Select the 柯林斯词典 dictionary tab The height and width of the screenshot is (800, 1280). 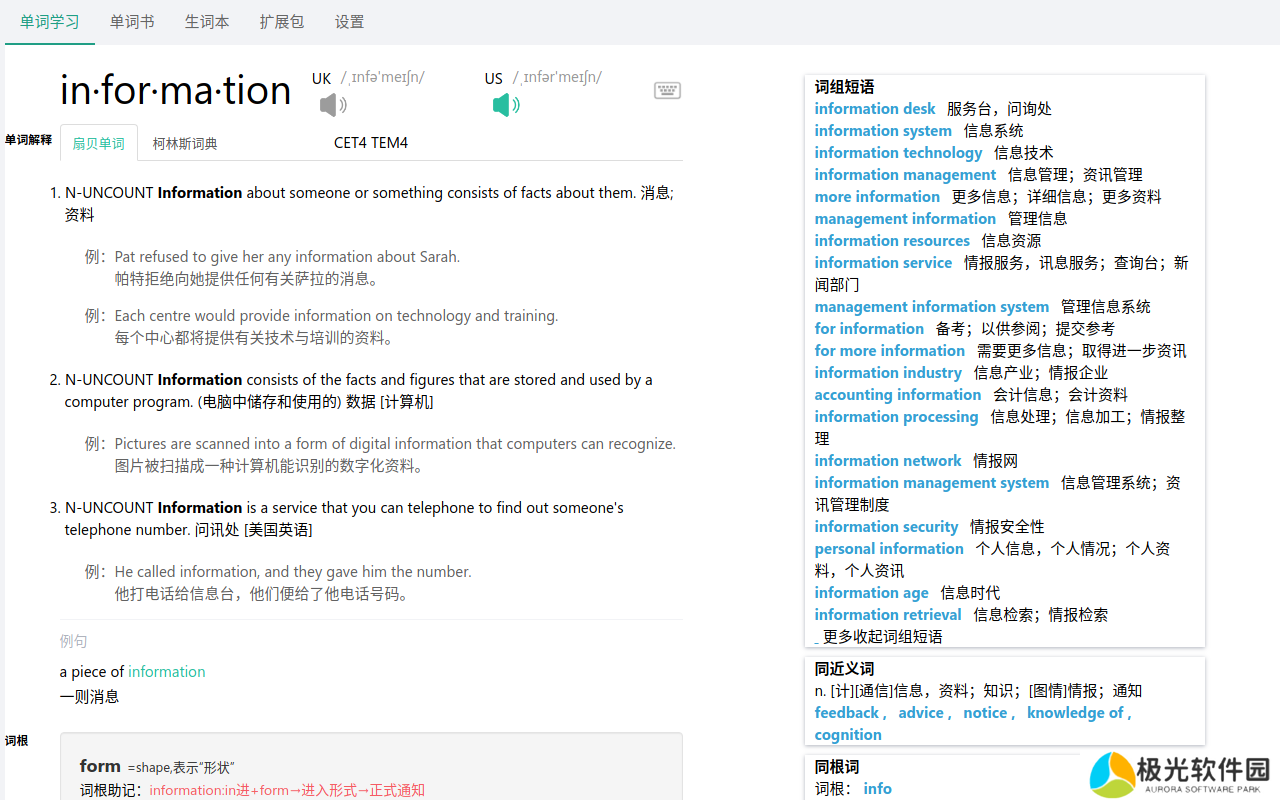(185, 144)
